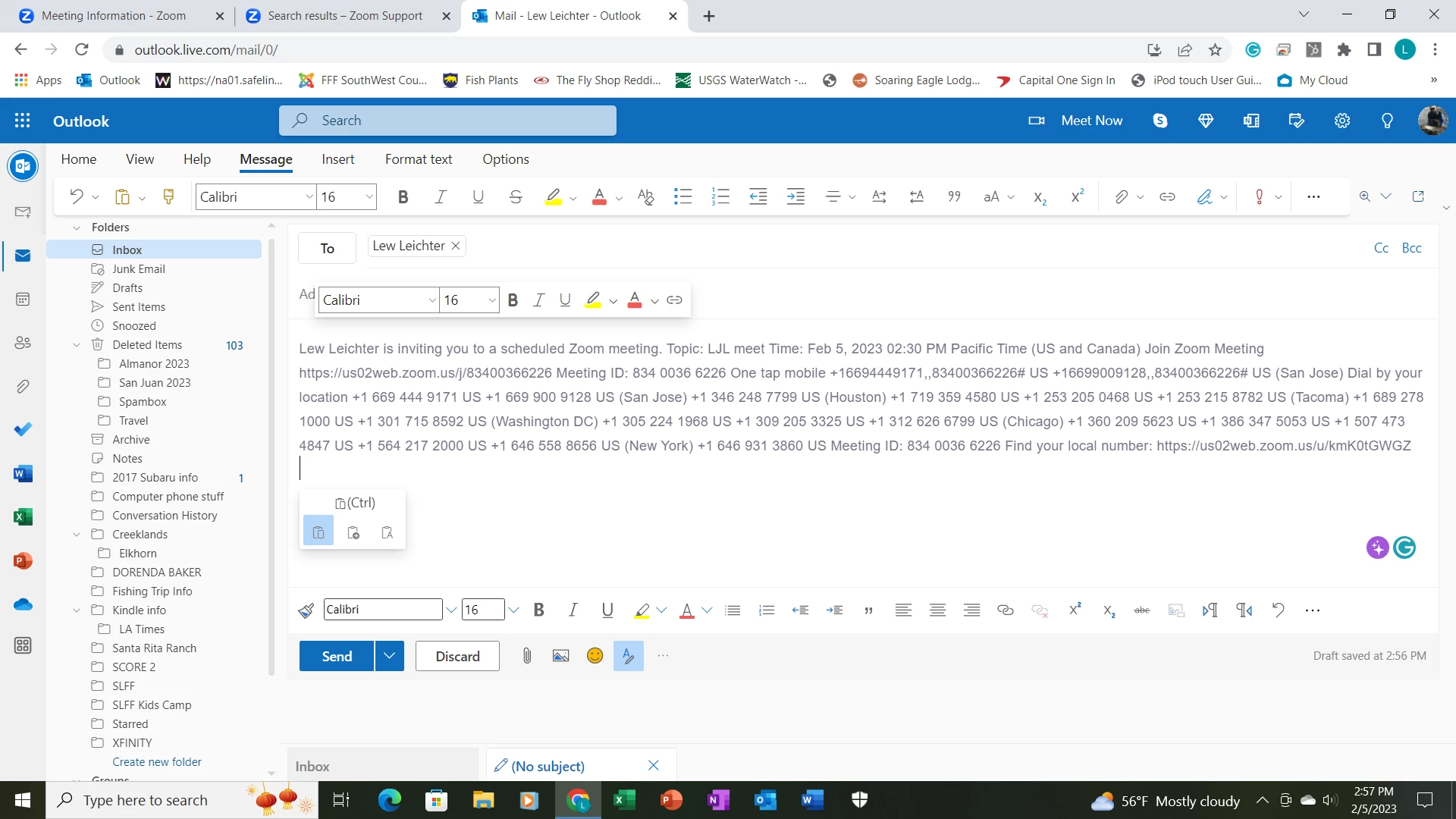This screenshot has height=819, width=1456.
Task: Toggle Italic in floating mini toolbar
Action: click(538, 300)
